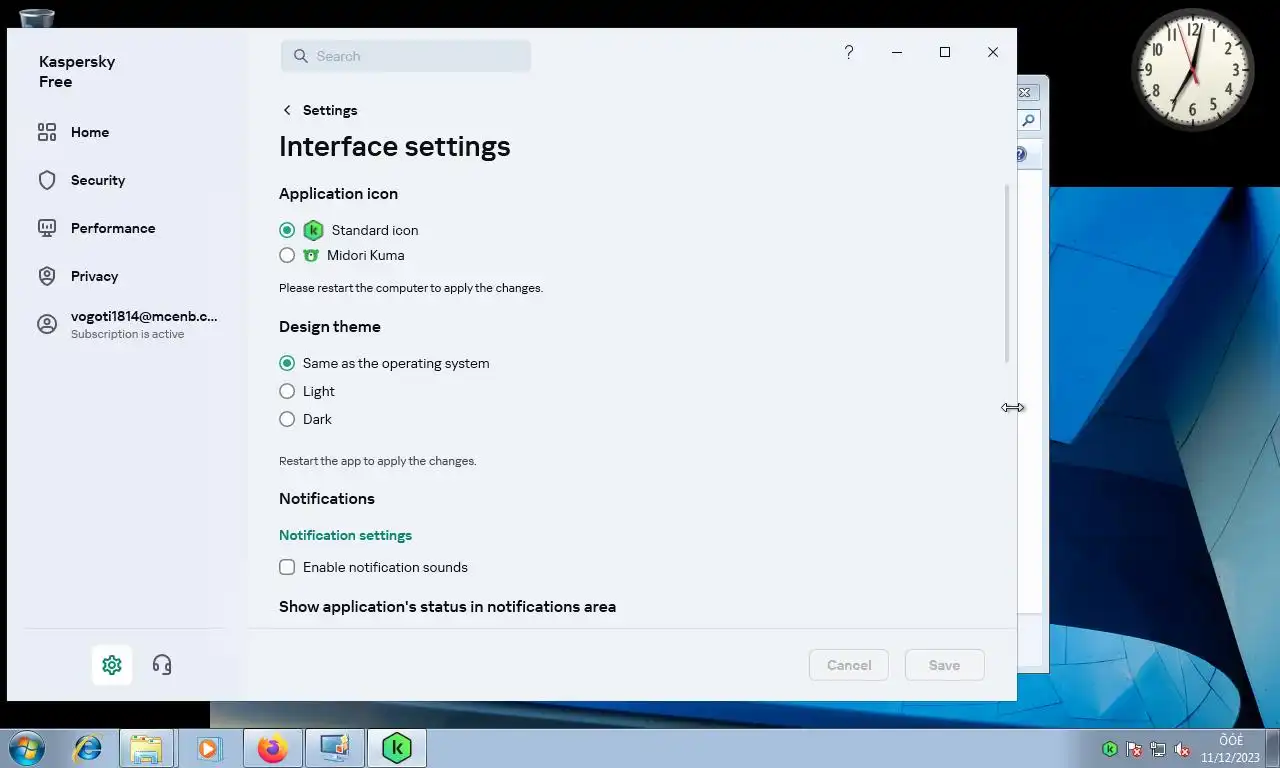Click the Save button

pos(945,665)
